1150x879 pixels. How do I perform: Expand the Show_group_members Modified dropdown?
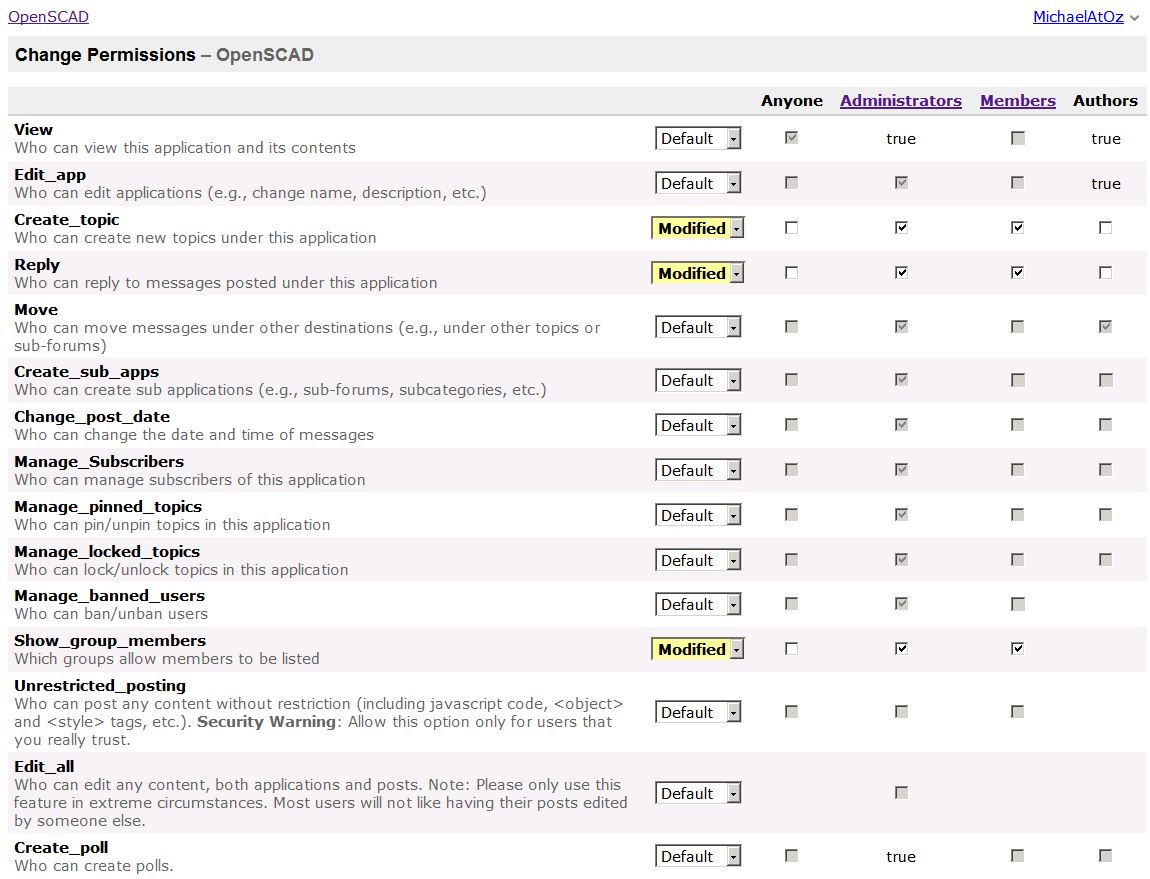tap(698, 650)
